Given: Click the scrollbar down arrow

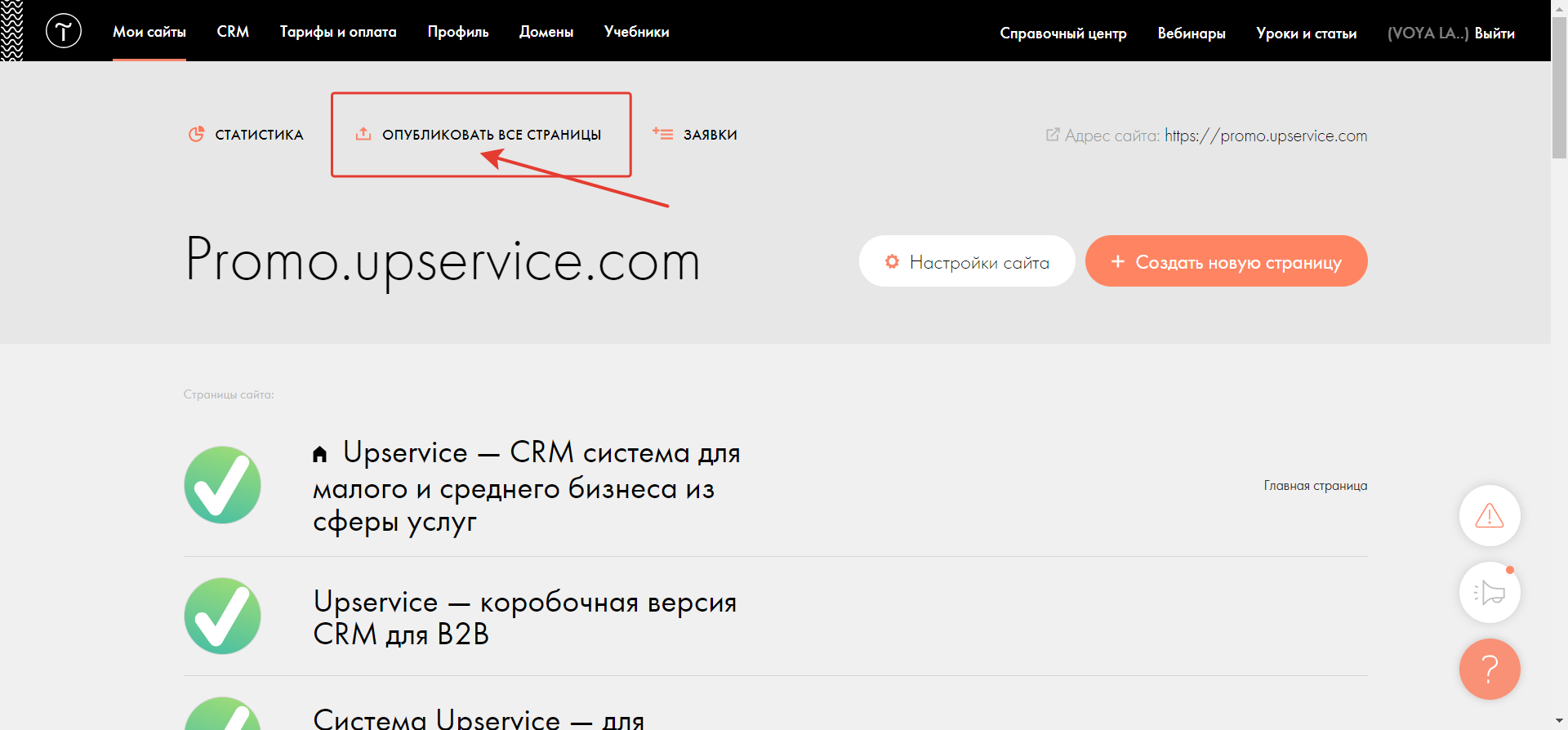Looking at the screenshot, I should 1559,722.
